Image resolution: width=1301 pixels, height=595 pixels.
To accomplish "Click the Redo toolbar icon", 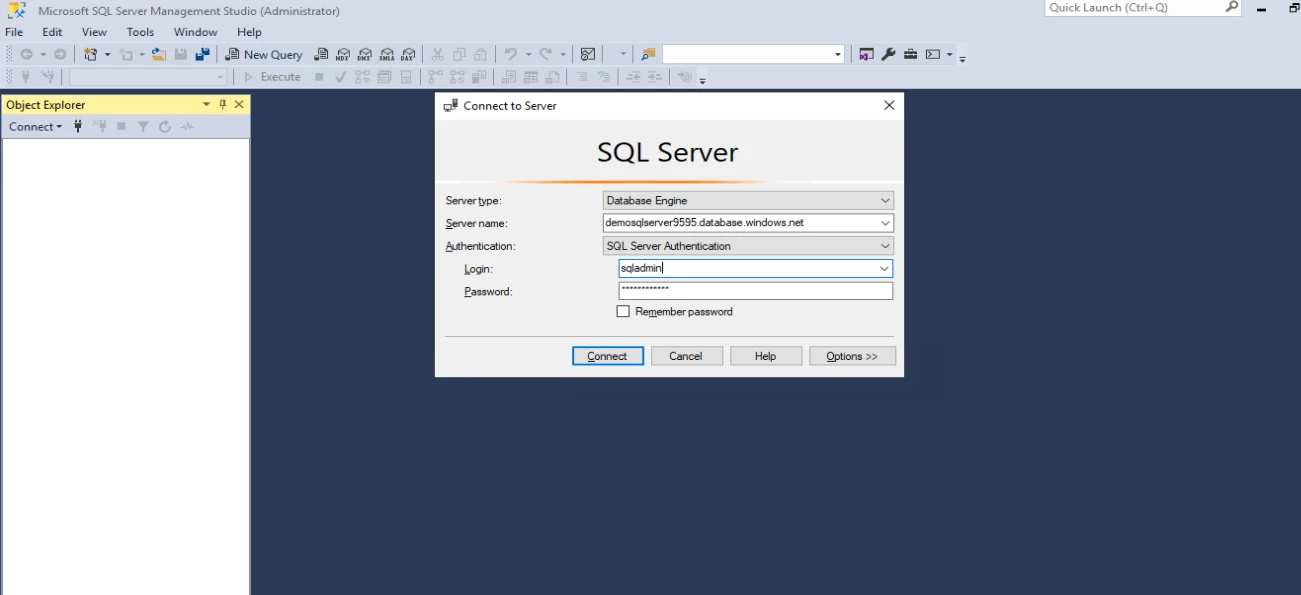I will click(x=544, y=54).
